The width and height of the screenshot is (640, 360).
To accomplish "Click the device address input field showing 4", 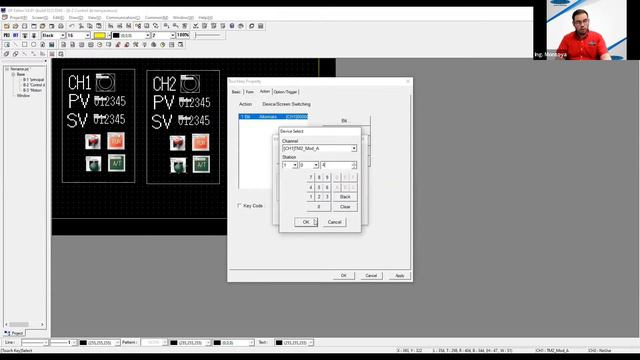I will (x=336, y=165).
